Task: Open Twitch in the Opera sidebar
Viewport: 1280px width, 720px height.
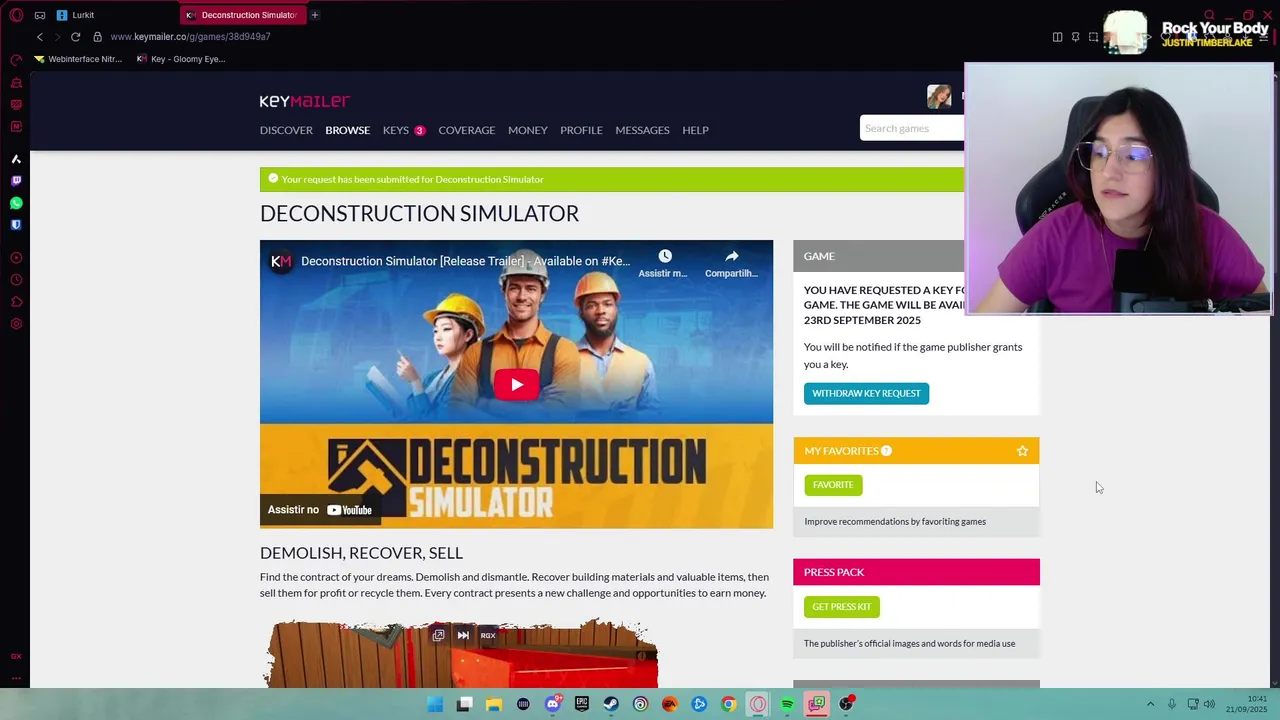Action: click(16, 181)
